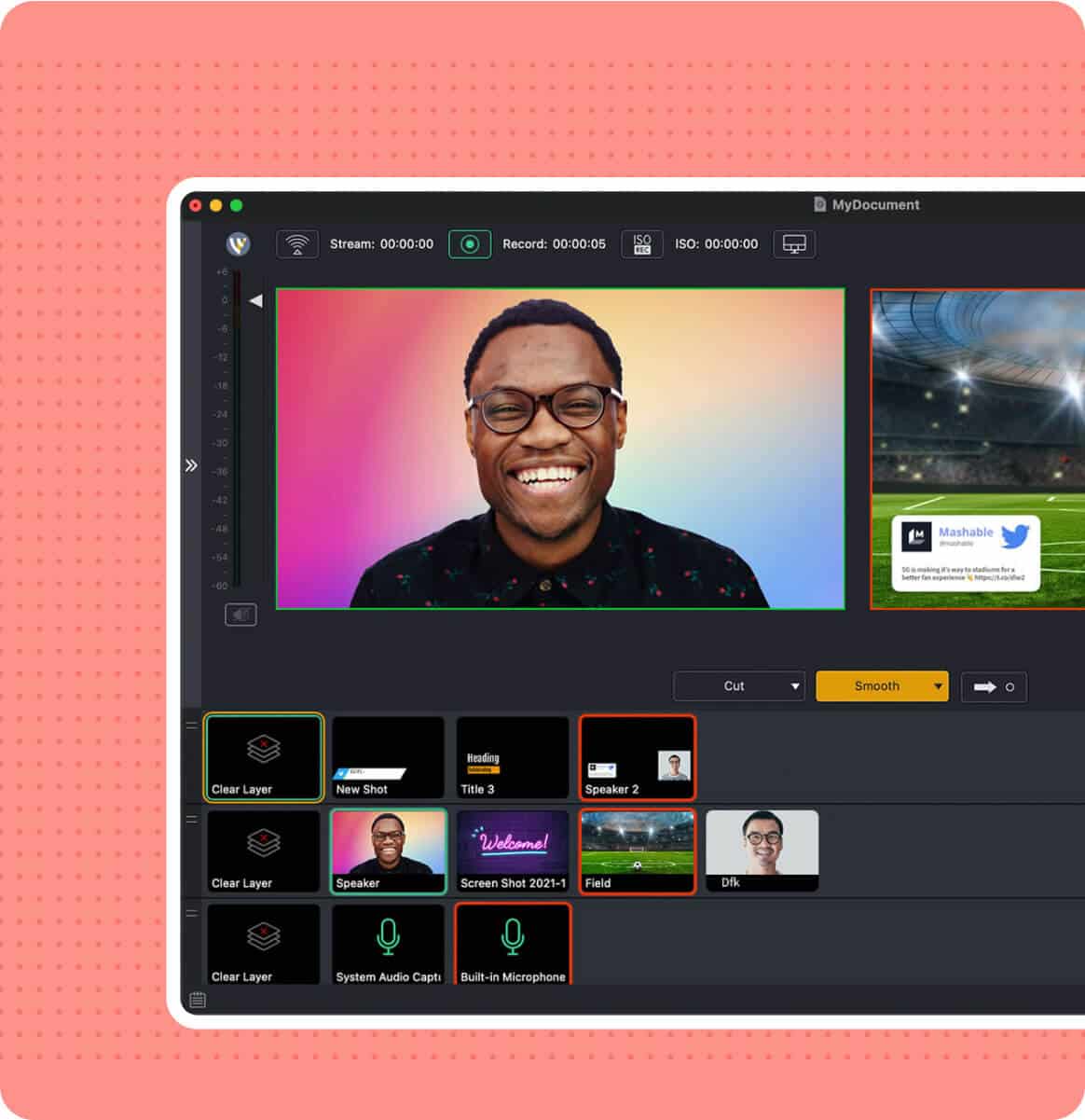
Task: Select the Field stadium shot thumbnail
Action: click(x=637, y=850)
